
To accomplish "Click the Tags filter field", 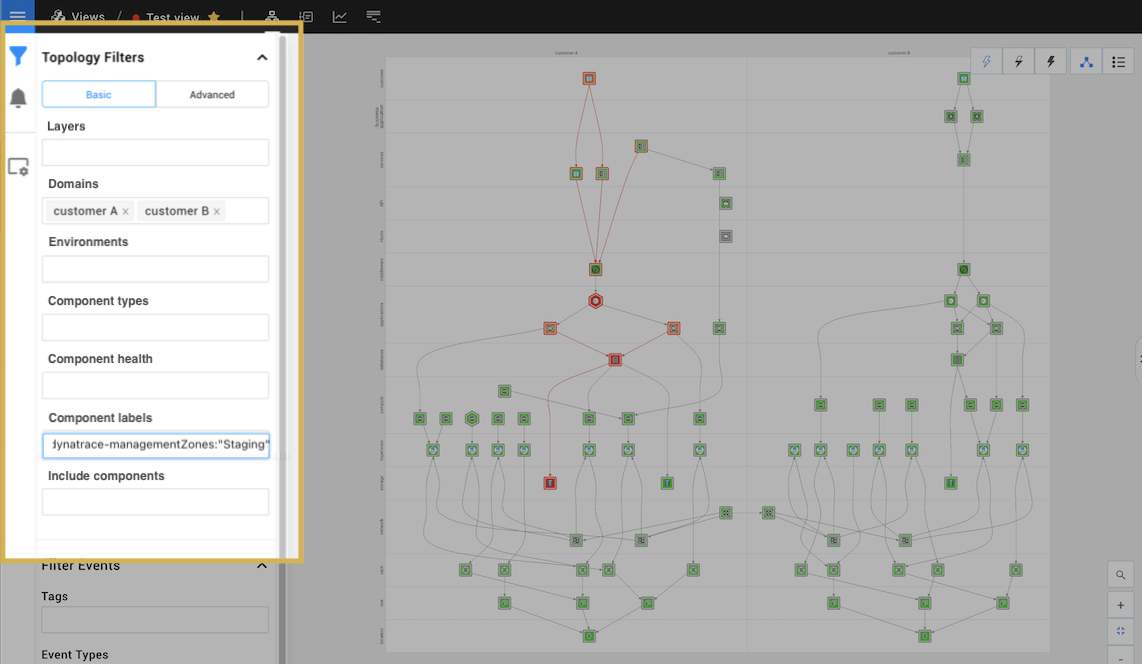I will (155, 620).
